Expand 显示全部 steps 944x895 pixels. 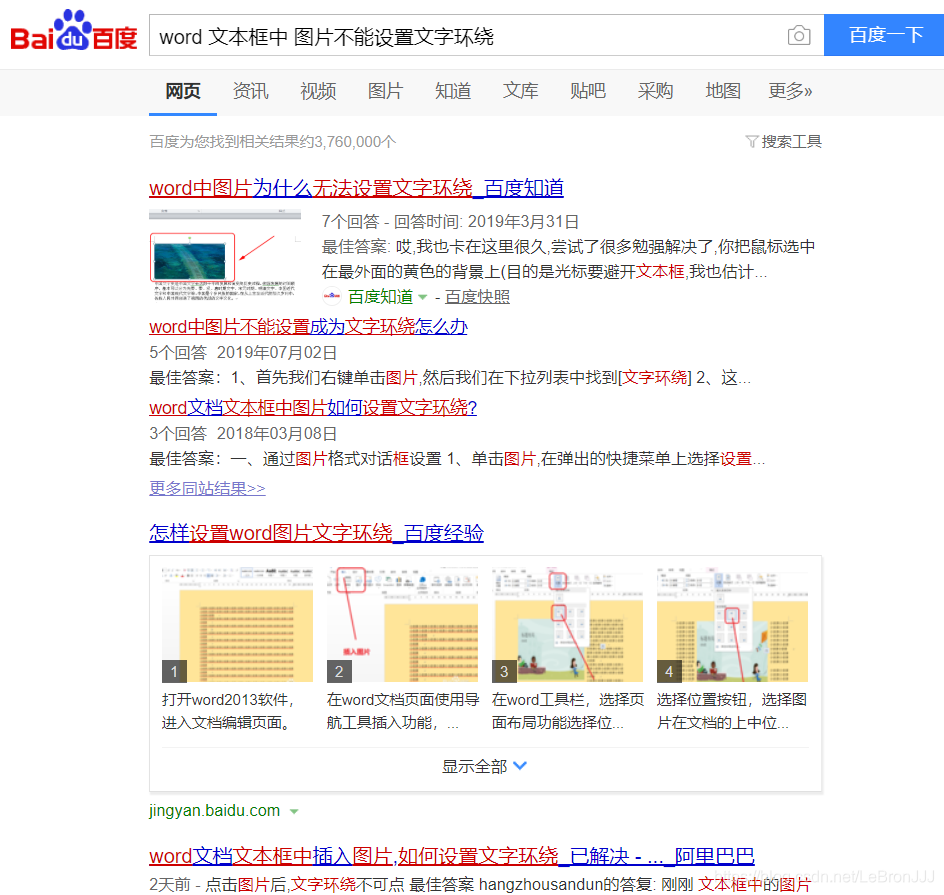[x=485, y=766]
